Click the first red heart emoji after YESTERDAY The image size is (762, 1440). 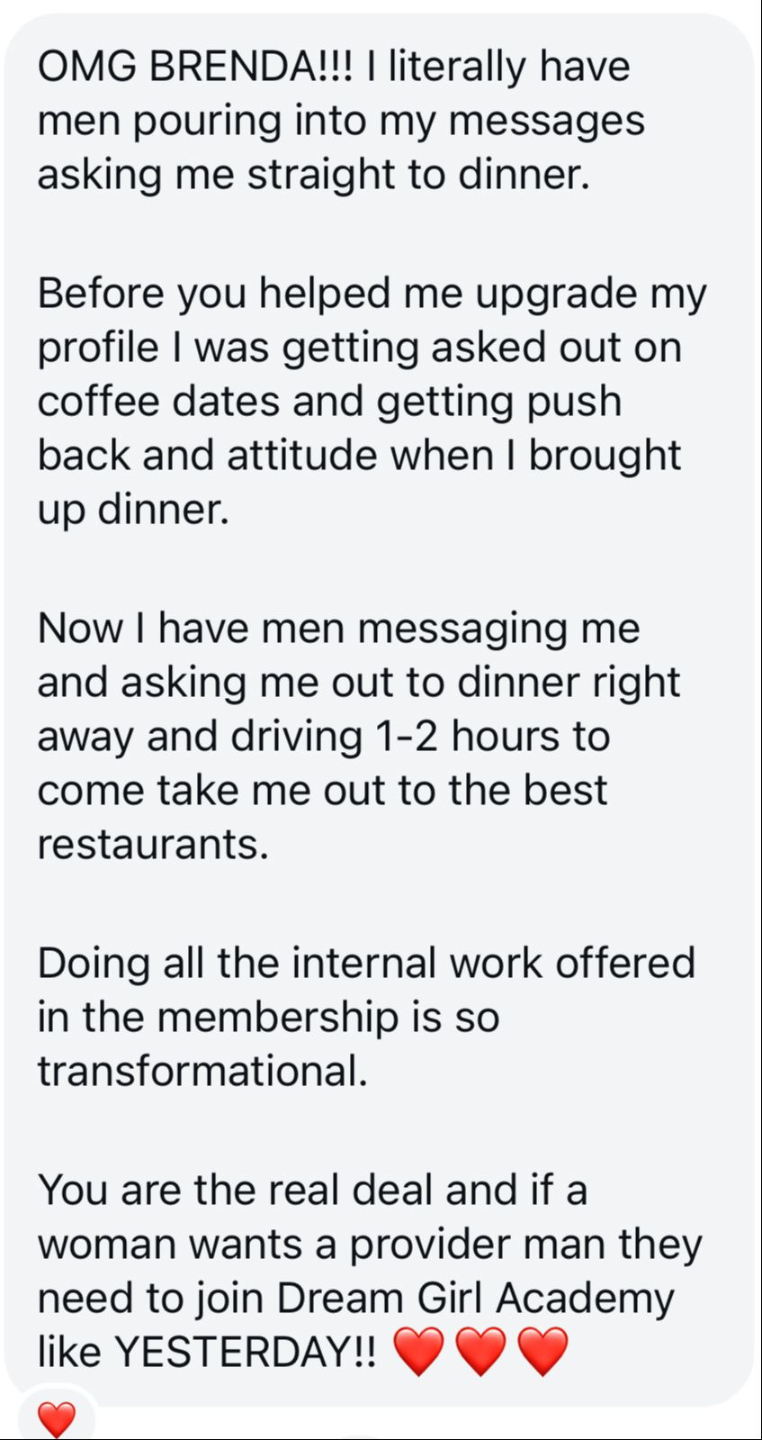(419, 1353)
